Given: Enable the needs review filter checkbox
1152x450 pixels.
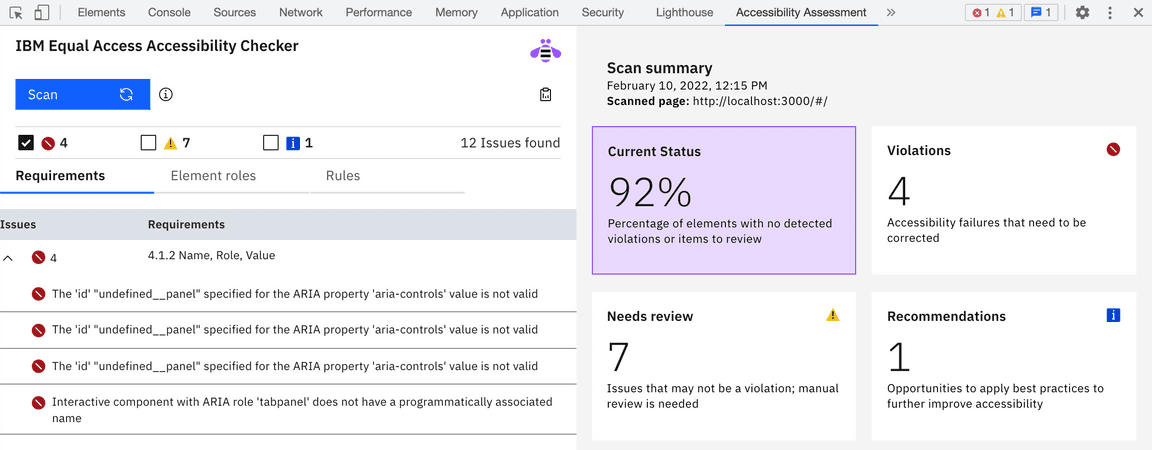Looking at the screenshot, I should click(148, 143).
